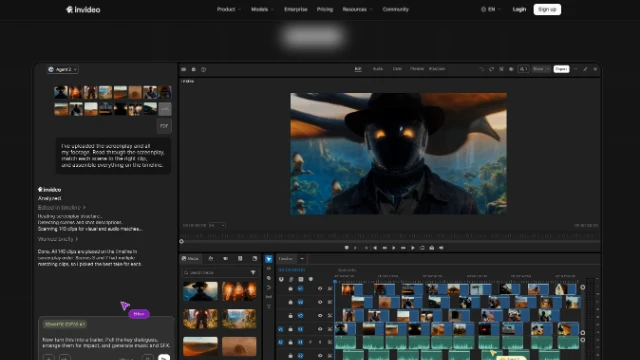Click the snapshot camera icon

coord(431,248)
